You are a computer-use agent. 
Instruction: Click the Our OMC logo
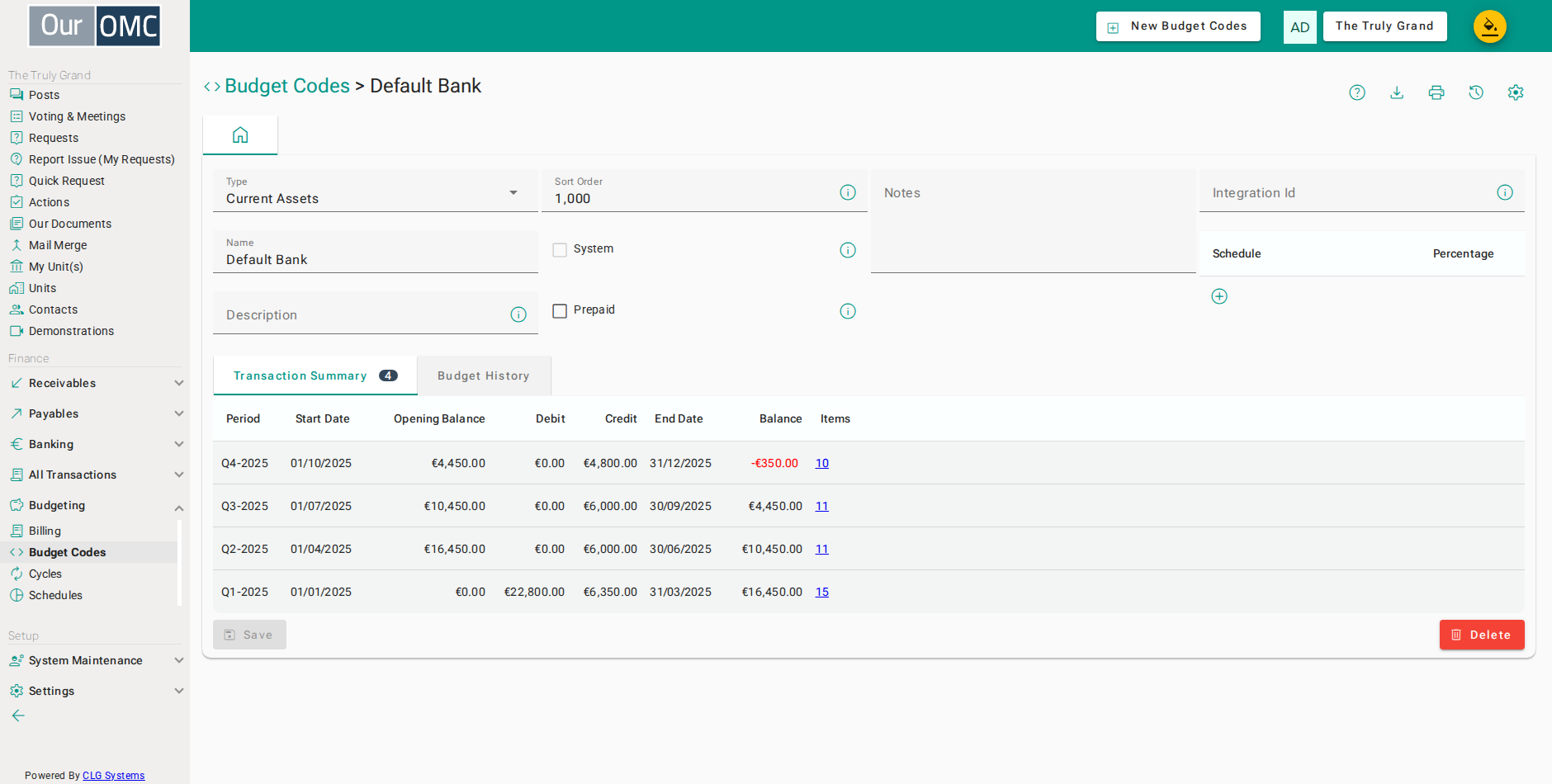click(95, 26)
